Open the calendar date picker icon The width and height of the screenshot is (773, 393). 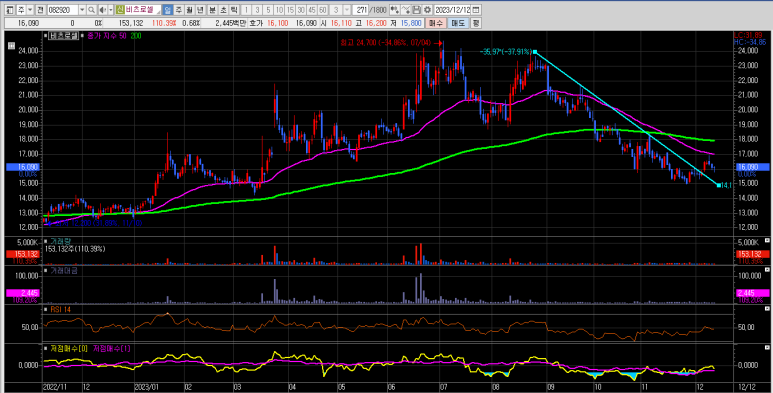coord(476,10)
